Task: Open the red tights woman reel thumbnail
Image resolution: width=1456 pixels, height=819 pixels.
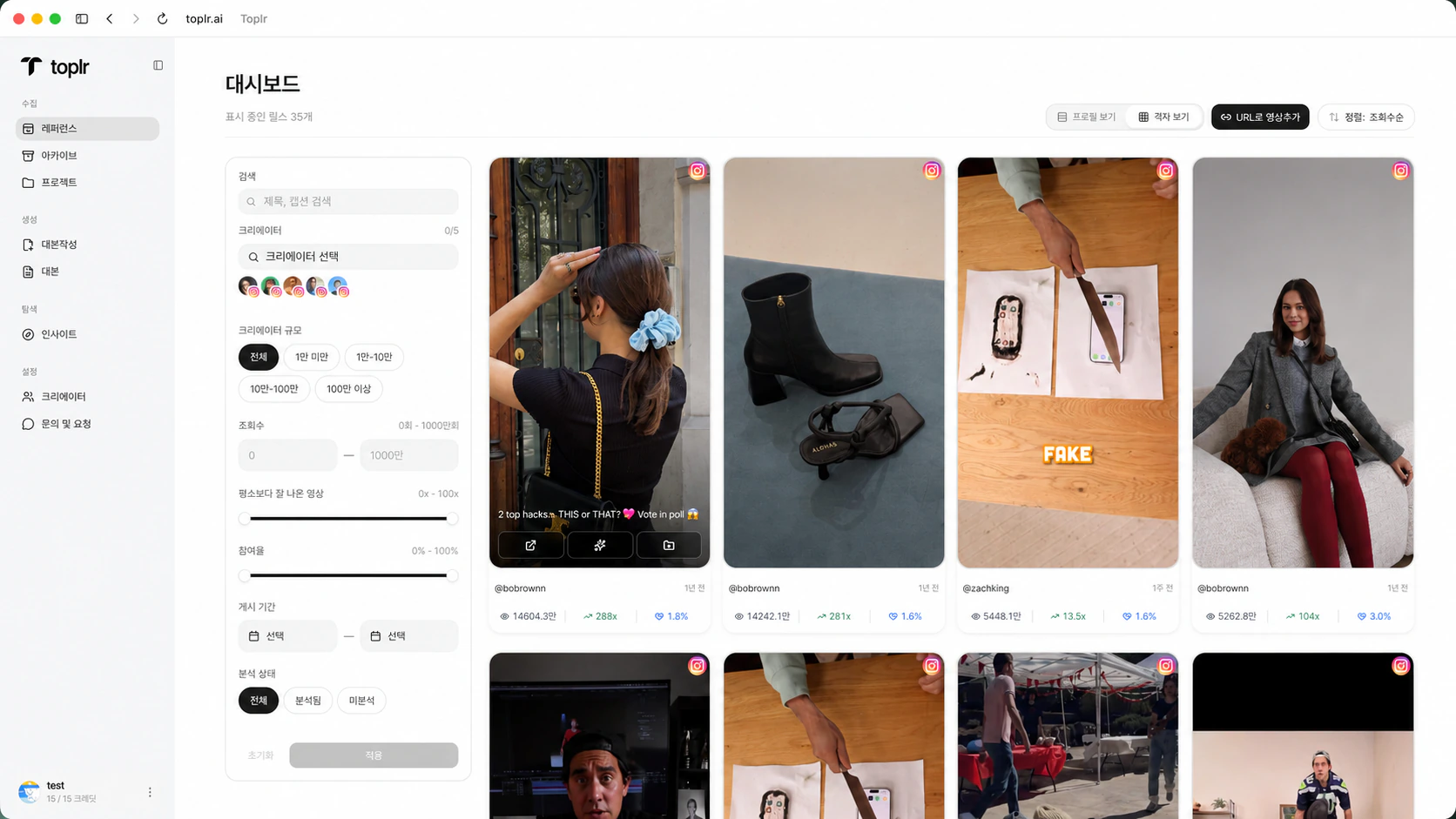Action: 1303,363
